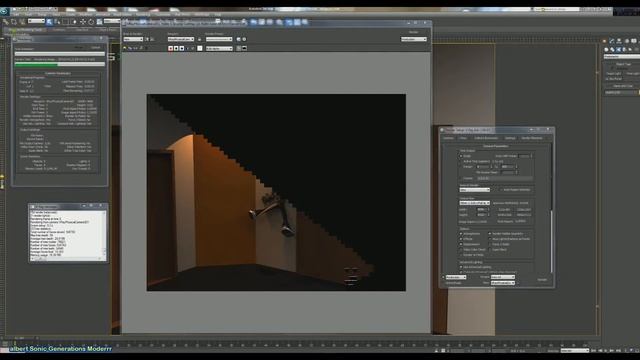Choose the Select and Move tool
This screenshot has width=640, height=360.
coord(83,22)
